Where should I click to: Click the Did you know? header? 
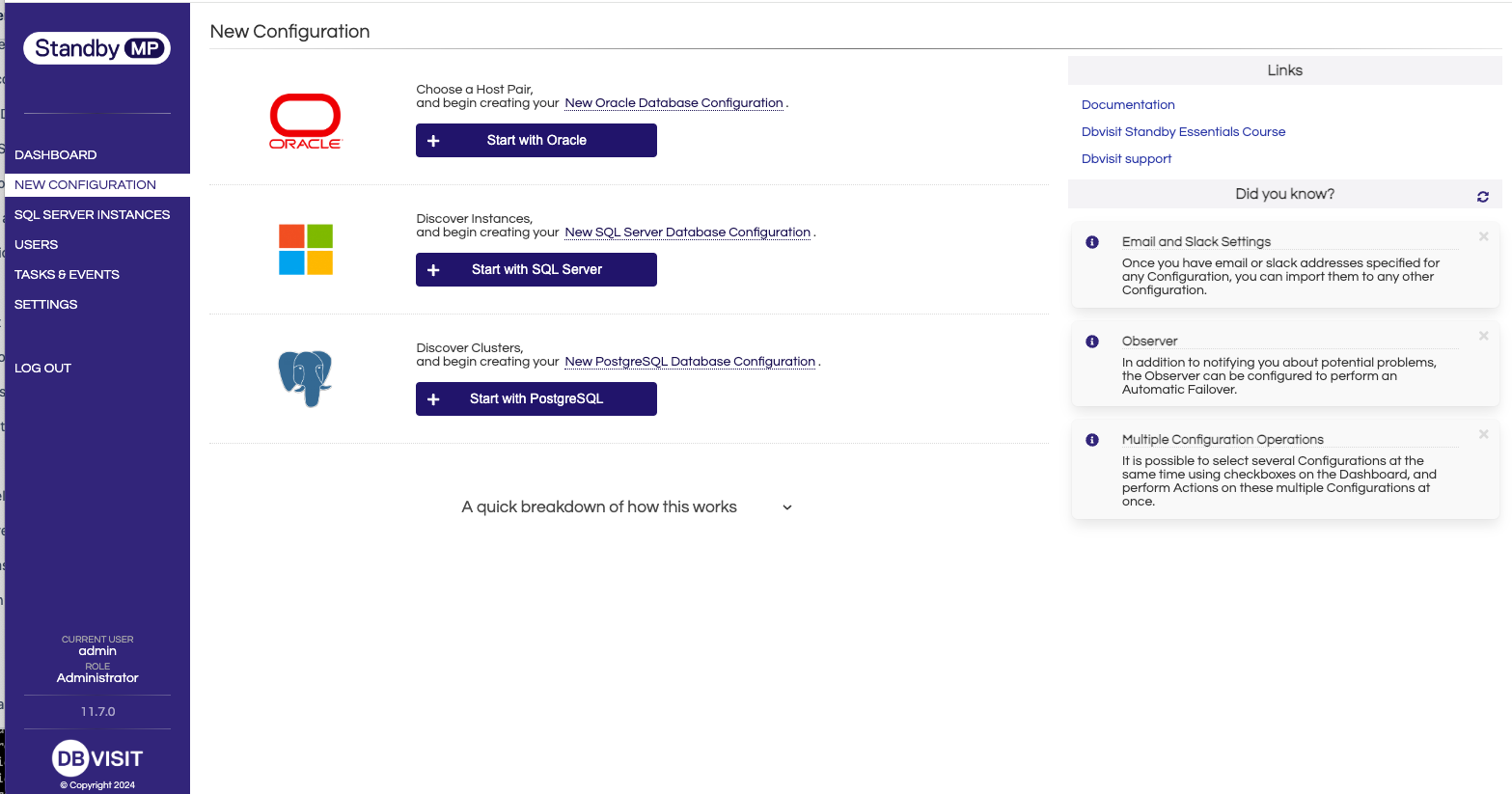tap(1284, 194)
